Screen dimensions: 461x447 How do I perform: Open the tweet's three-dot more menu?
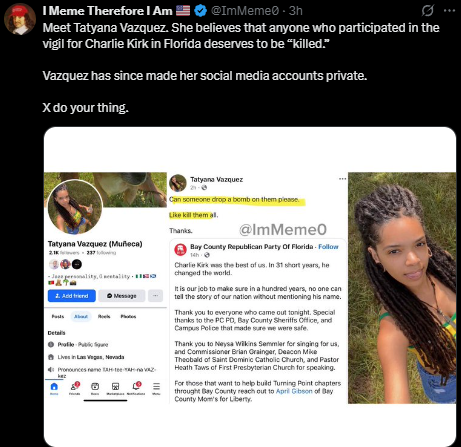click(449, 11)
